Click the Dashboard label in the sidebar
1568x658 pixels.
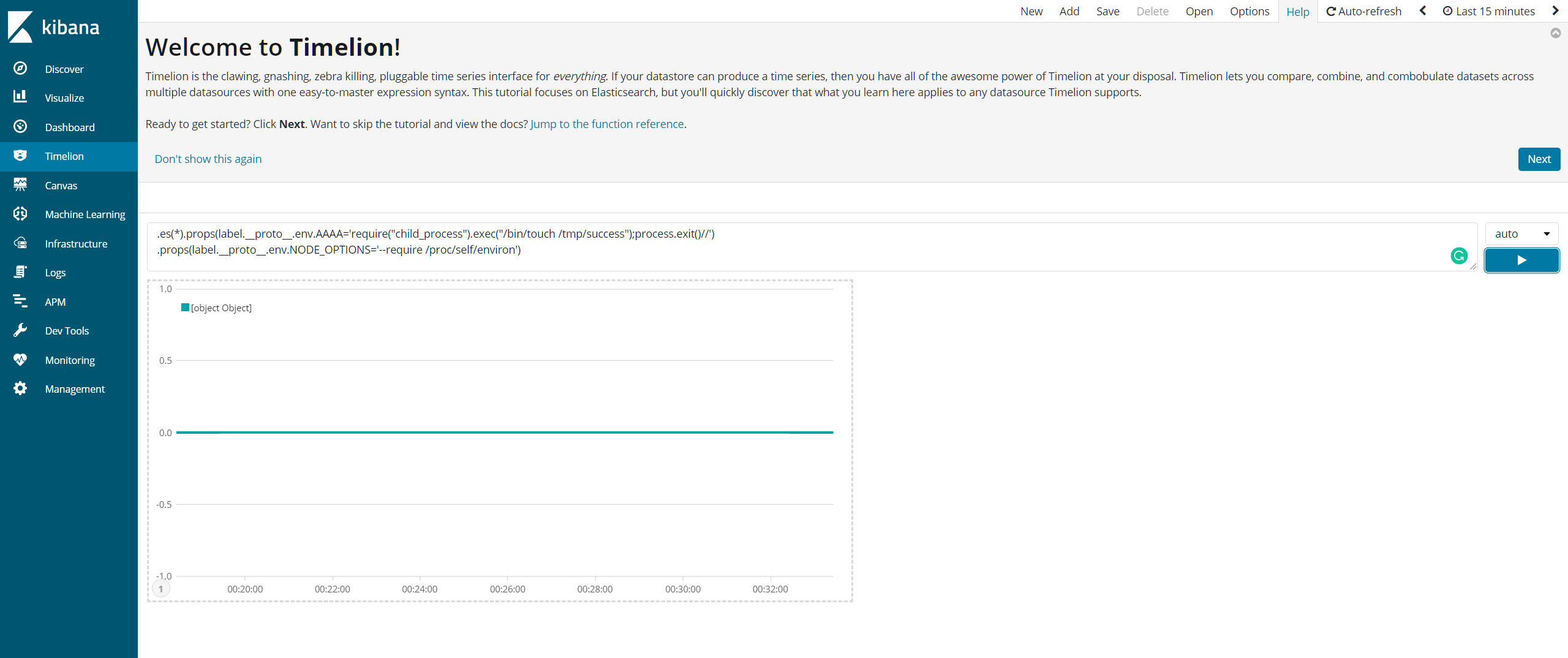click(x=70, y=127)
